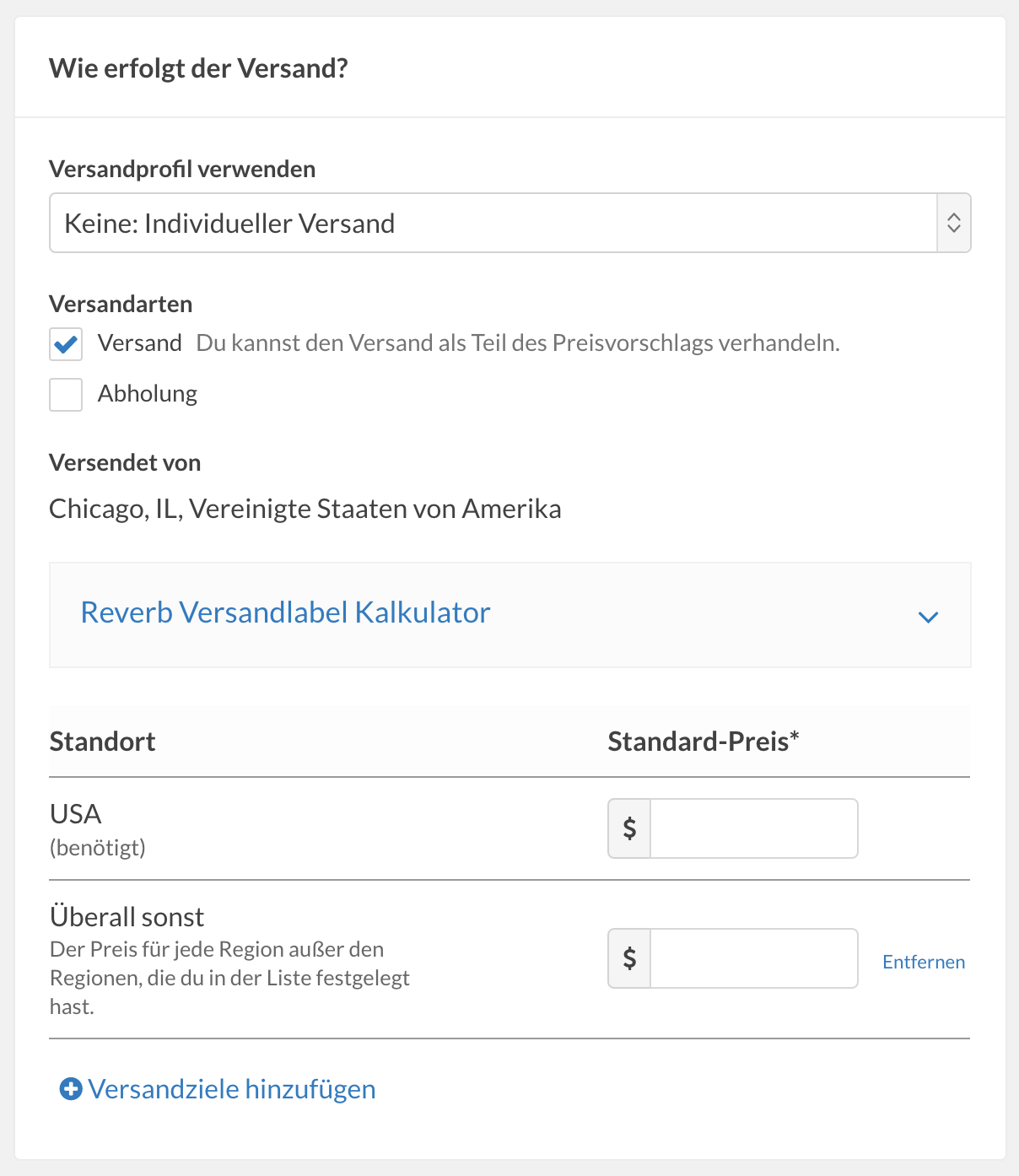Click the Versandprofil verwenden label
The width and height of the screenshot is (1019, 1176).
(182, 169)
